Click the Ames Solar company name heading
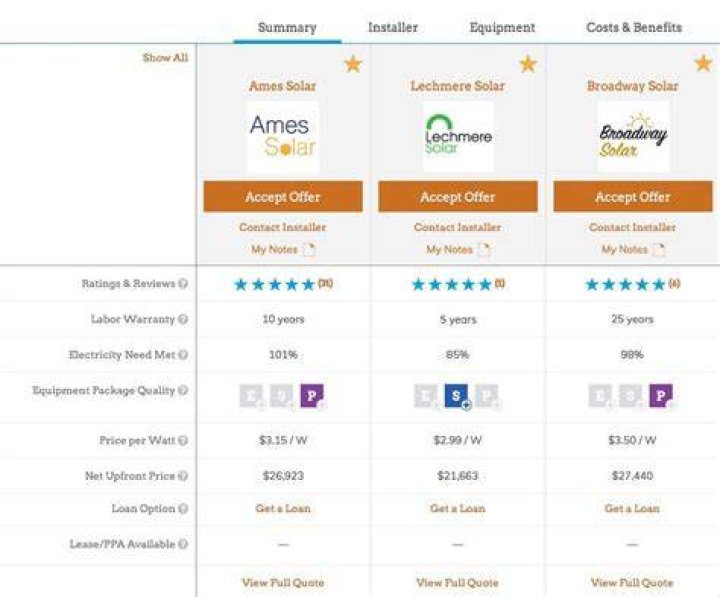The image size is (720, 597). [282, 86]
